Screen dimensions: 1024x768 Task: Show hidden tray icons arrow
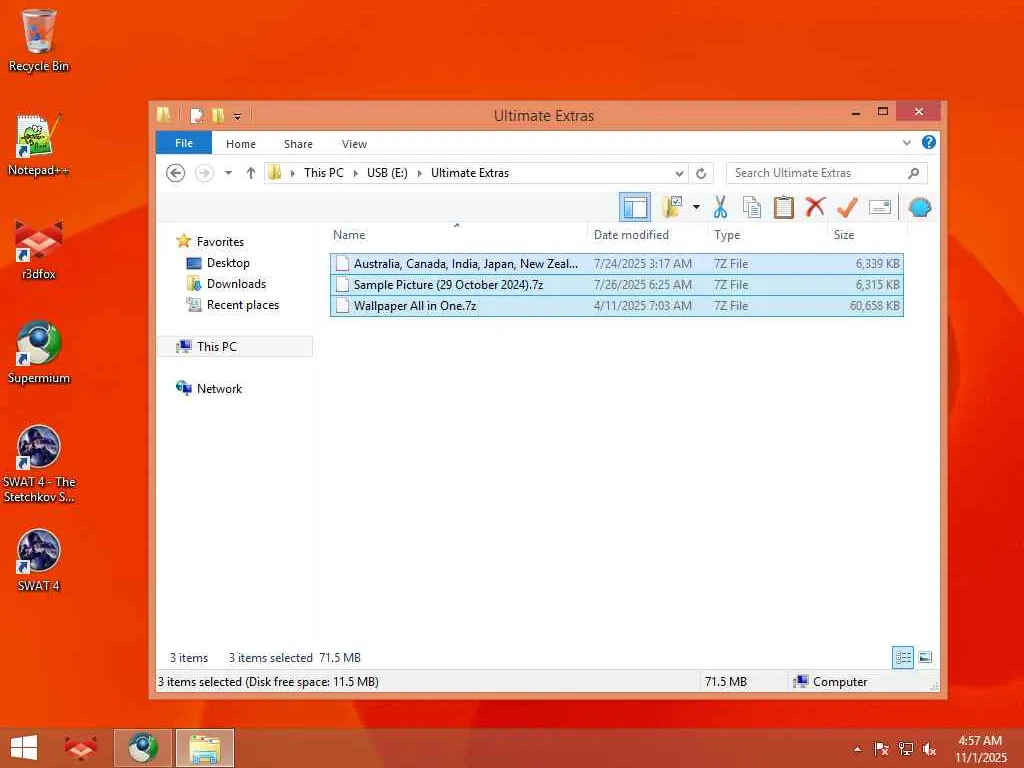pos(857,749)
